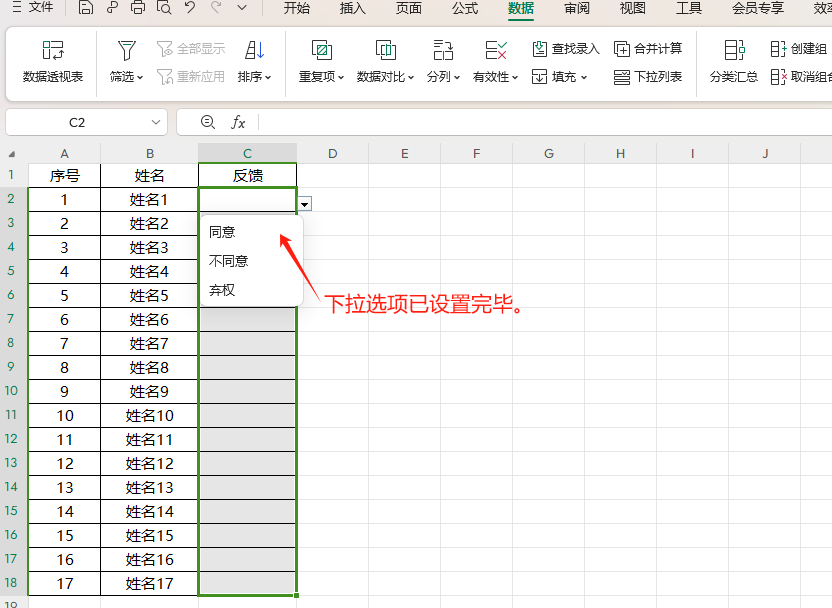Image resolution: width=832 pixels, height=608 pixels.
Task: Switch to the 插入 tab
Action: [x=352, y=8]
